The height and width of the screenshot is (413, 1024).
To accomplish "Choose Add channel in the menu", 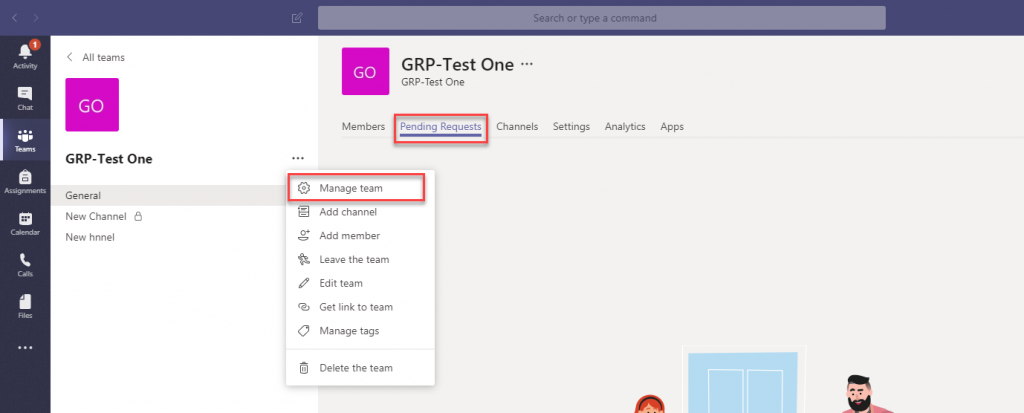I will coord(347,212).
